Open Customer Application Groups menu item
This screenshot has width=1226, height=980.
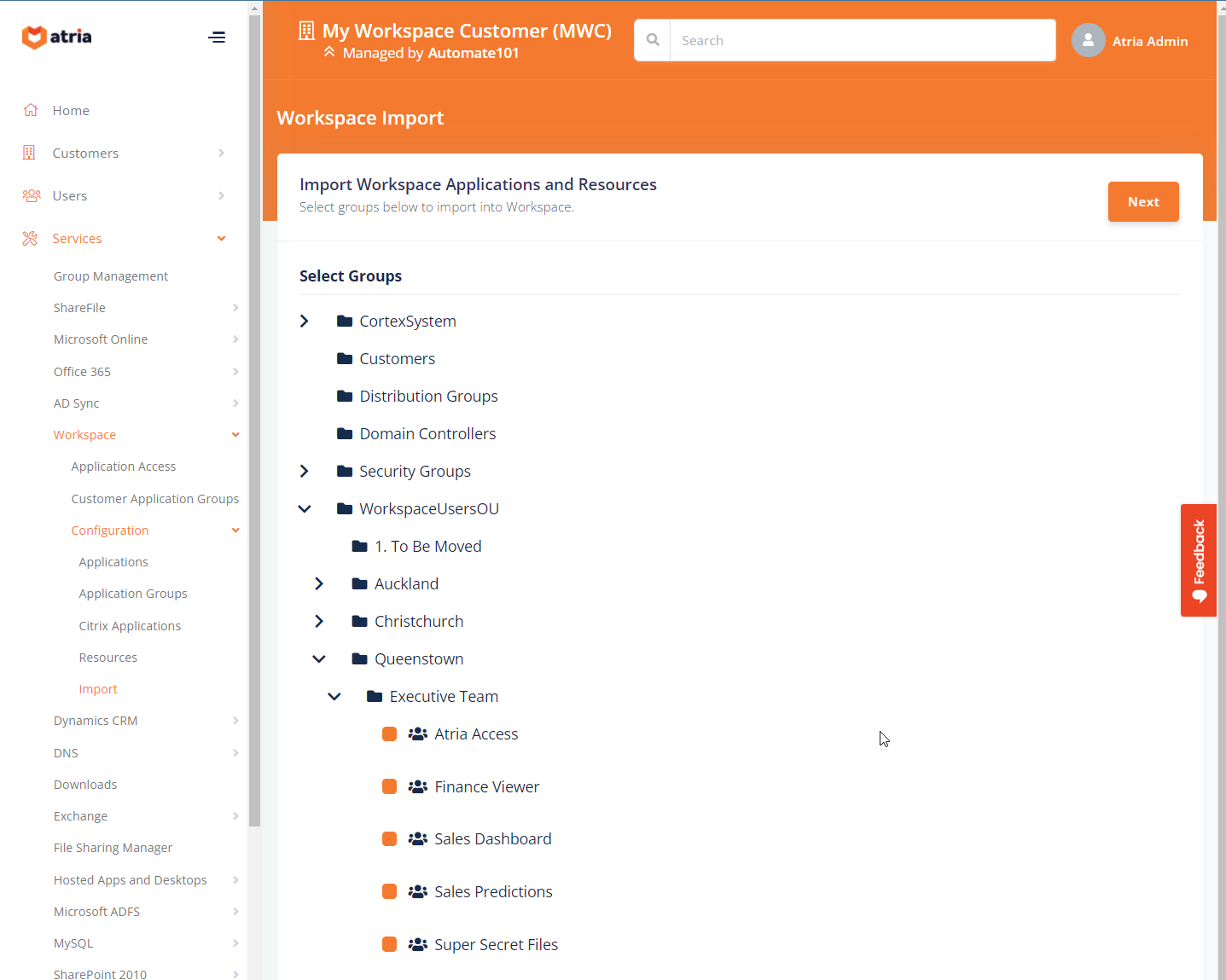pos(155,499)
